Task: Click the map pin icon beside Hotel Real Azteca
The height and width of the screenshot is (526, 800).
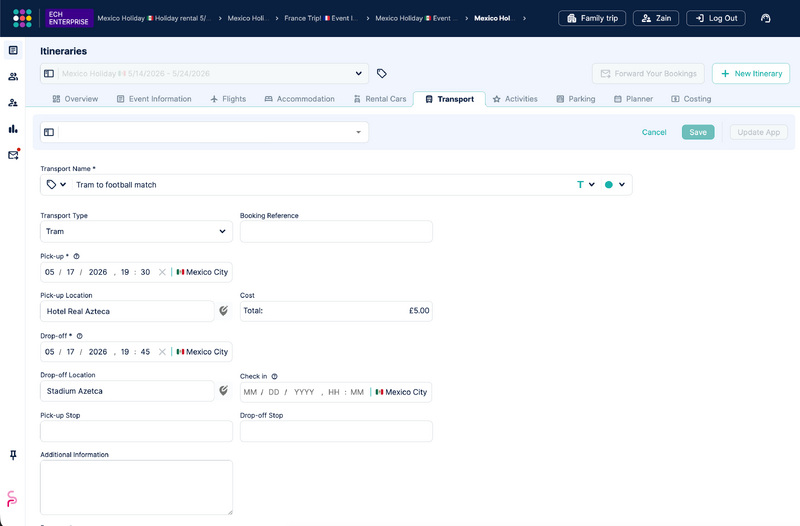Action: coord(223,311)
